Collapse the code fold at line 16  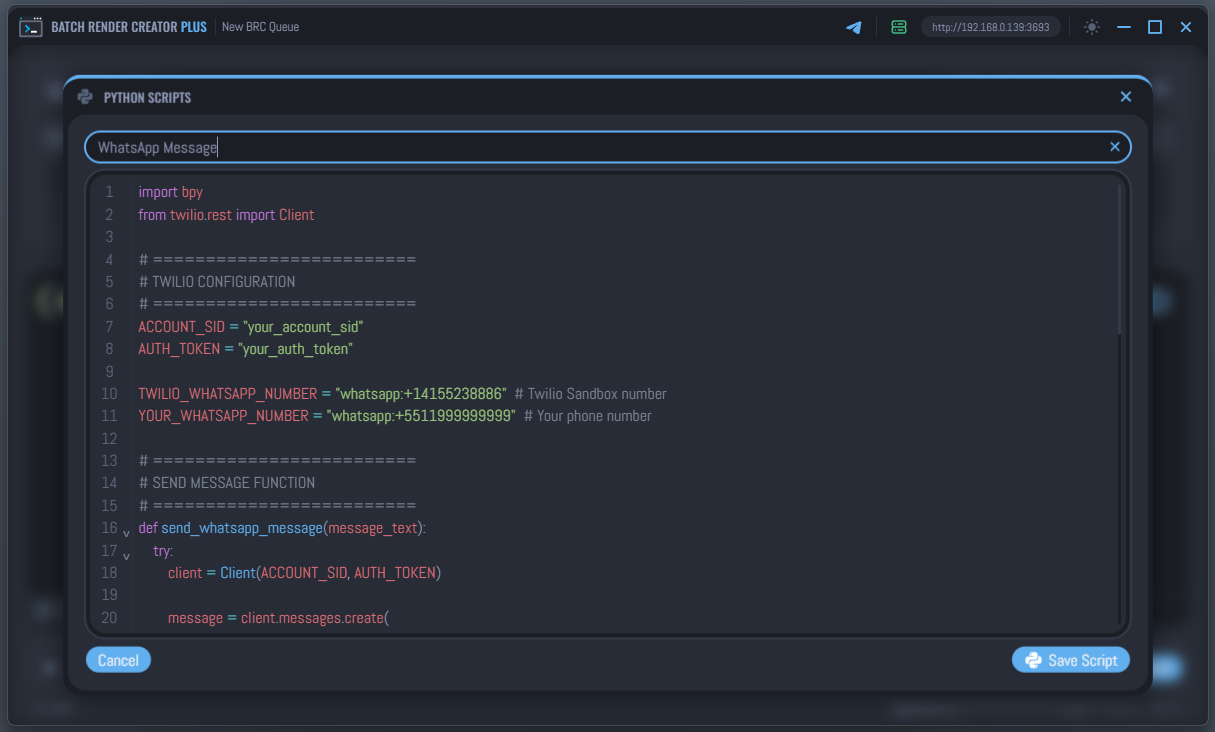126,533
